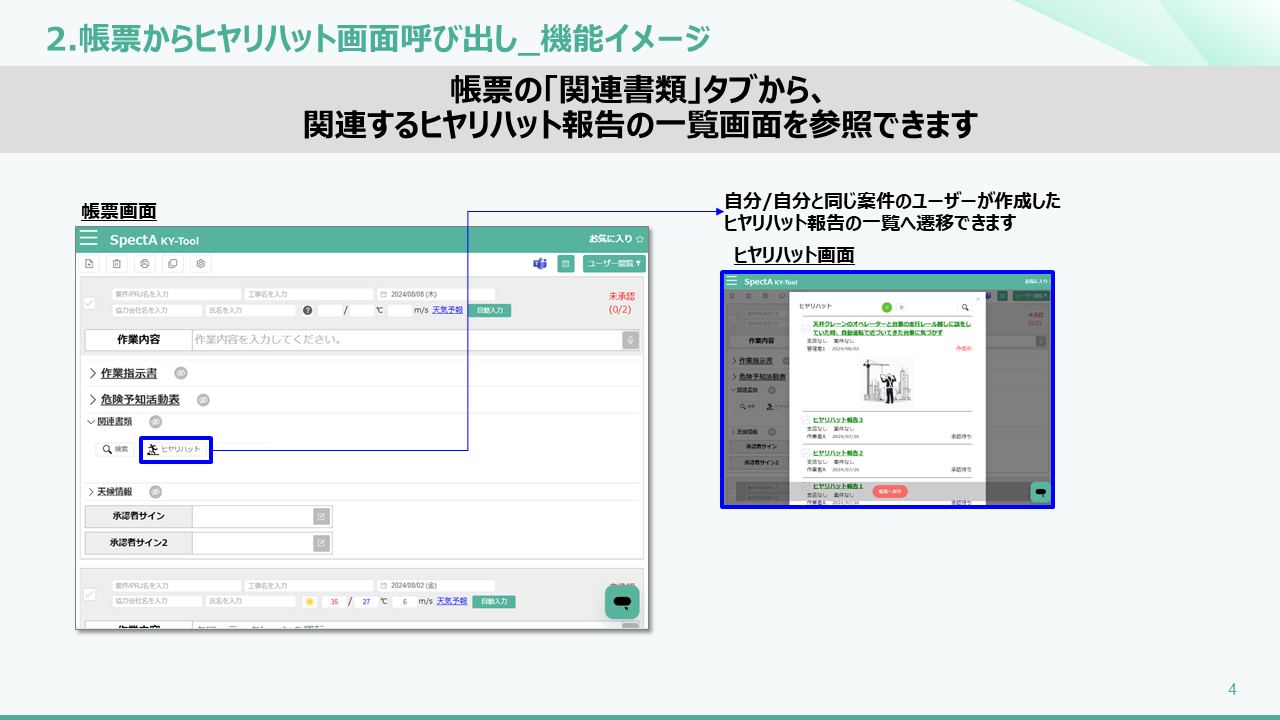Open the settings gear icon in toolbar

click(x=201, y=264)
